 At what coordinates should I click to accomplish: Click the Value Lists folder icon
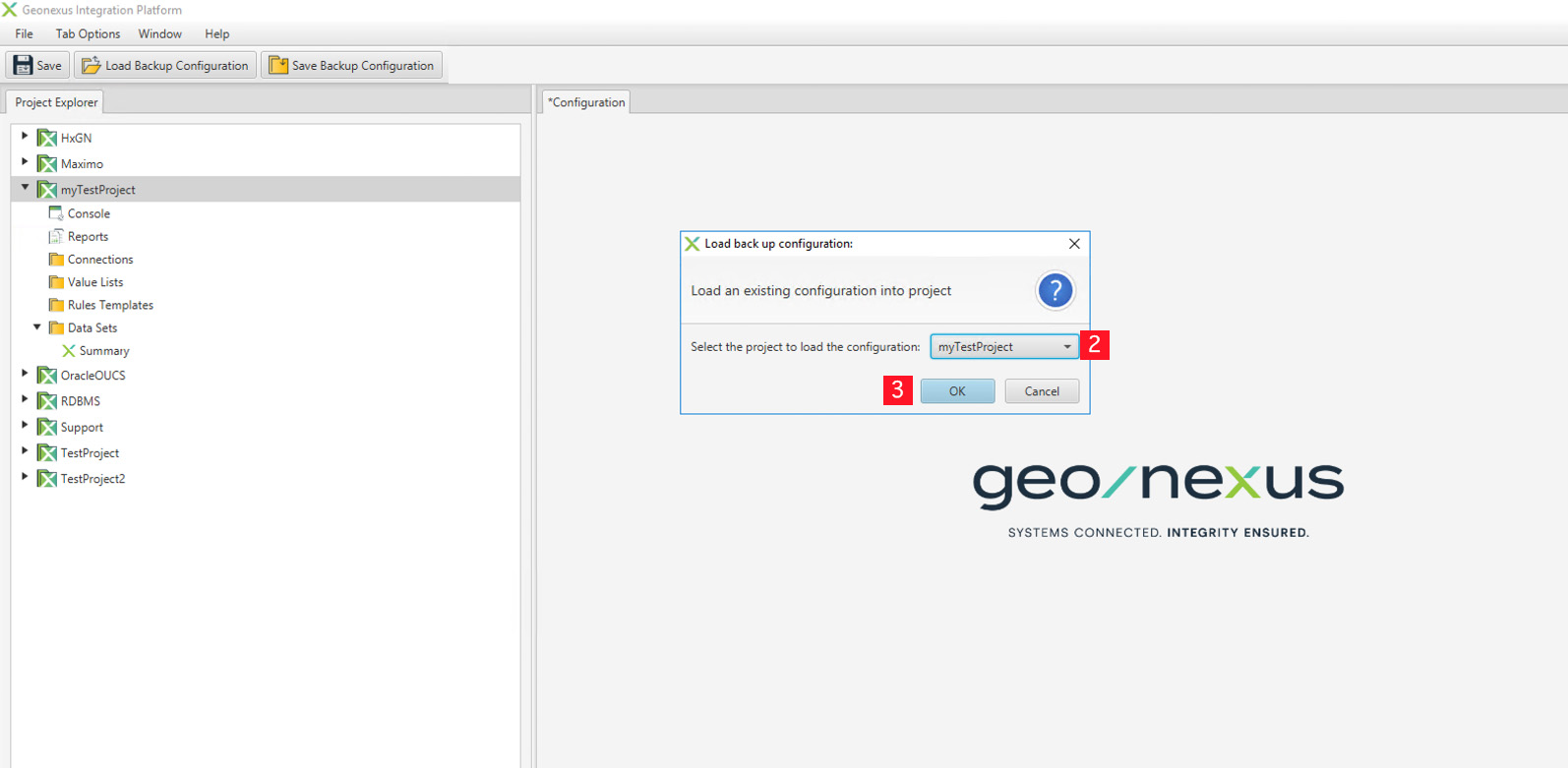pyautogui.click(x=56, y=282)
